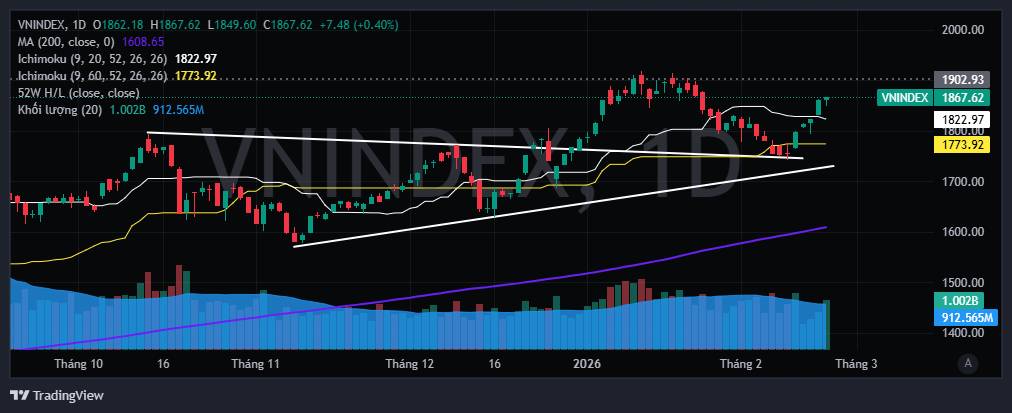Click the Tháng 12 time axis label
This screenshot has height=413, width=1012.
(x=410, y=364)
